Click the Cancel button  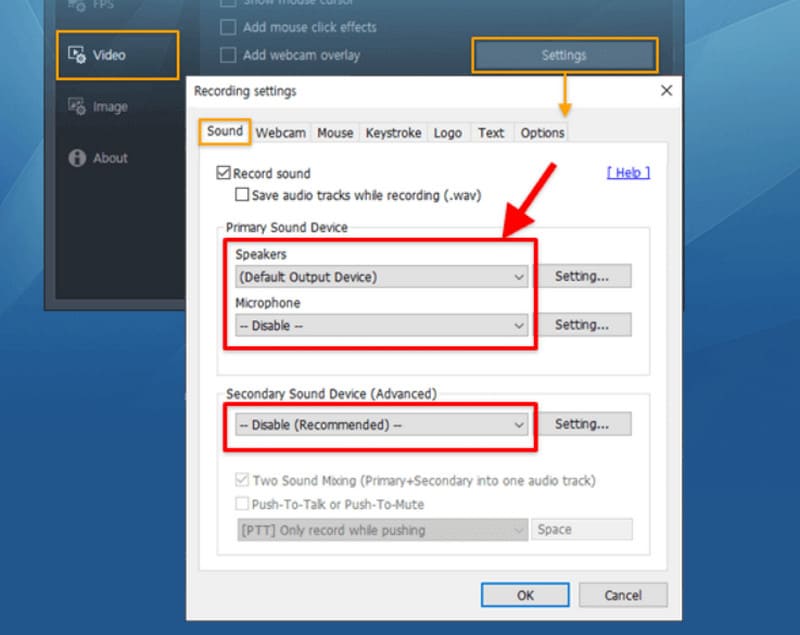623,595
